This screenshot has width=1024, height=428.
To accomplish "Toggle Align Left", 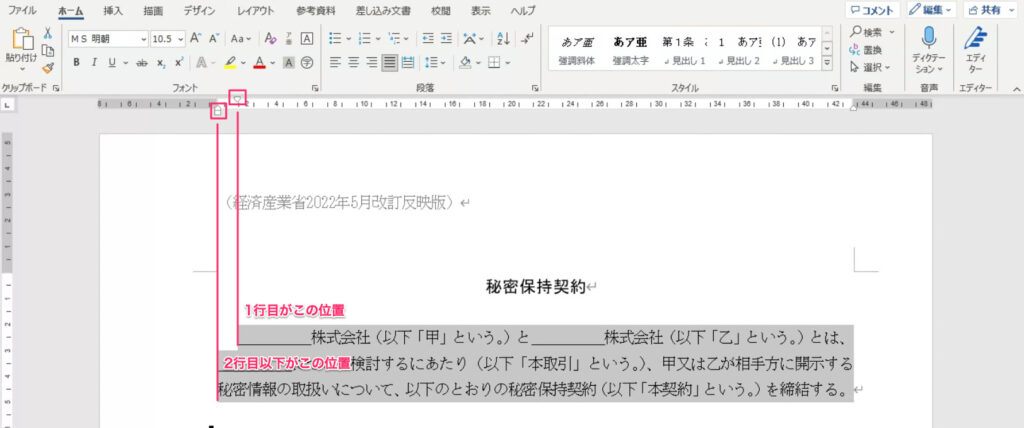I will tap(335, 63).
